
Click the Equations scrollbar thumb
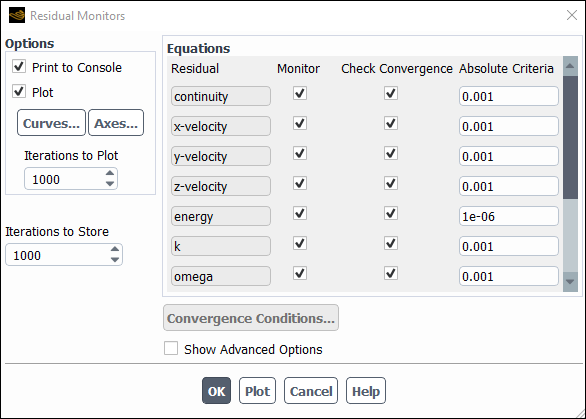(x=570, y=137)
